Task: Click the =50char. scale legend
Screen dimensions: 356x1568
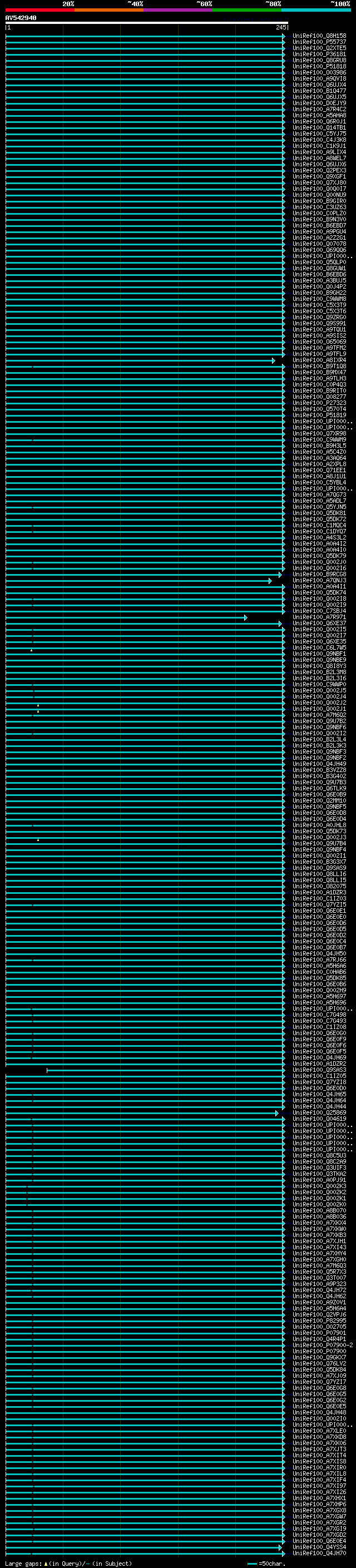Action: tap(266, 1564)
